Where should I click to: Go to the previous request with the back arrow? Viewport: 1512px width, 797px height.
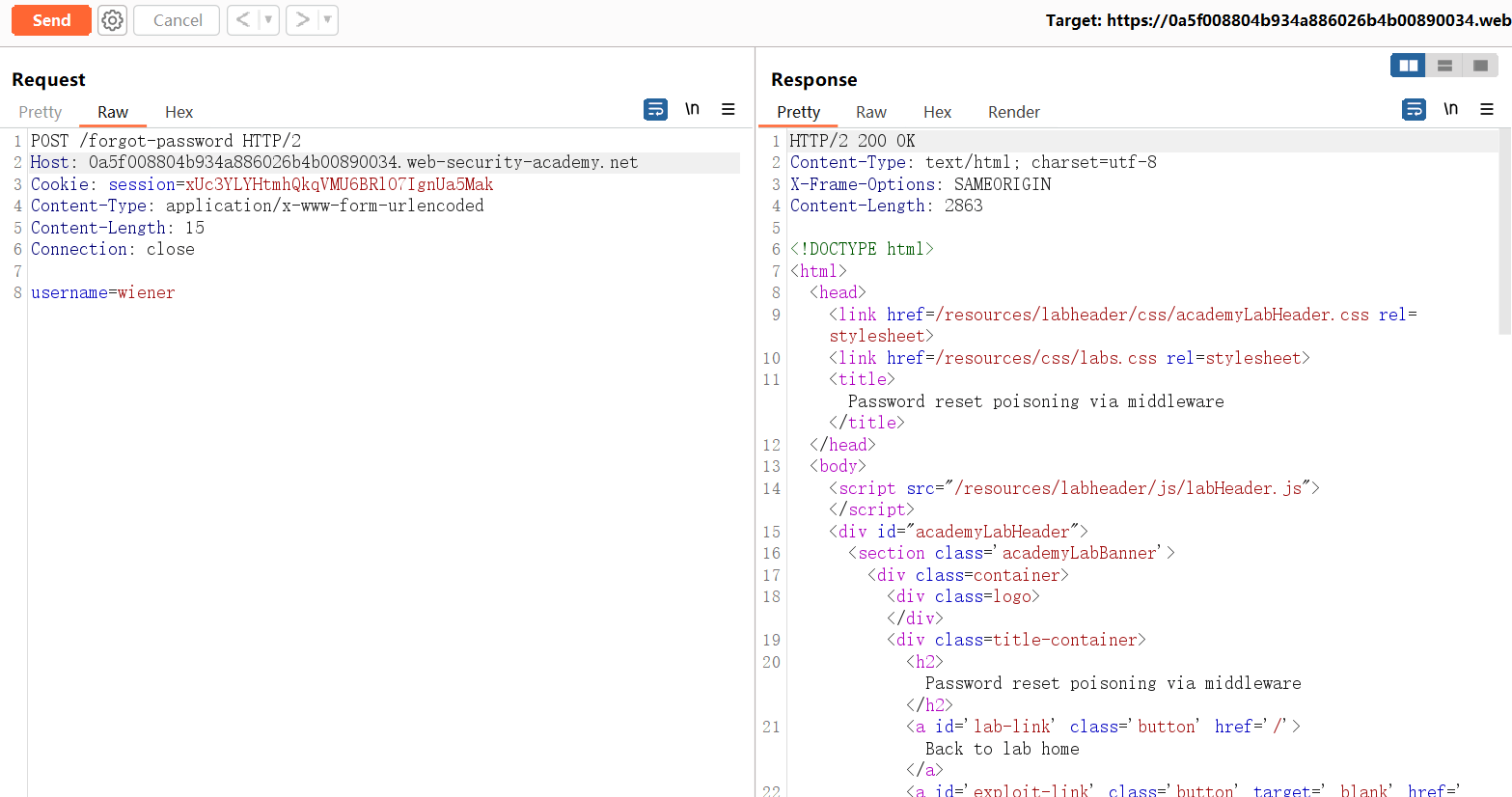243,20
